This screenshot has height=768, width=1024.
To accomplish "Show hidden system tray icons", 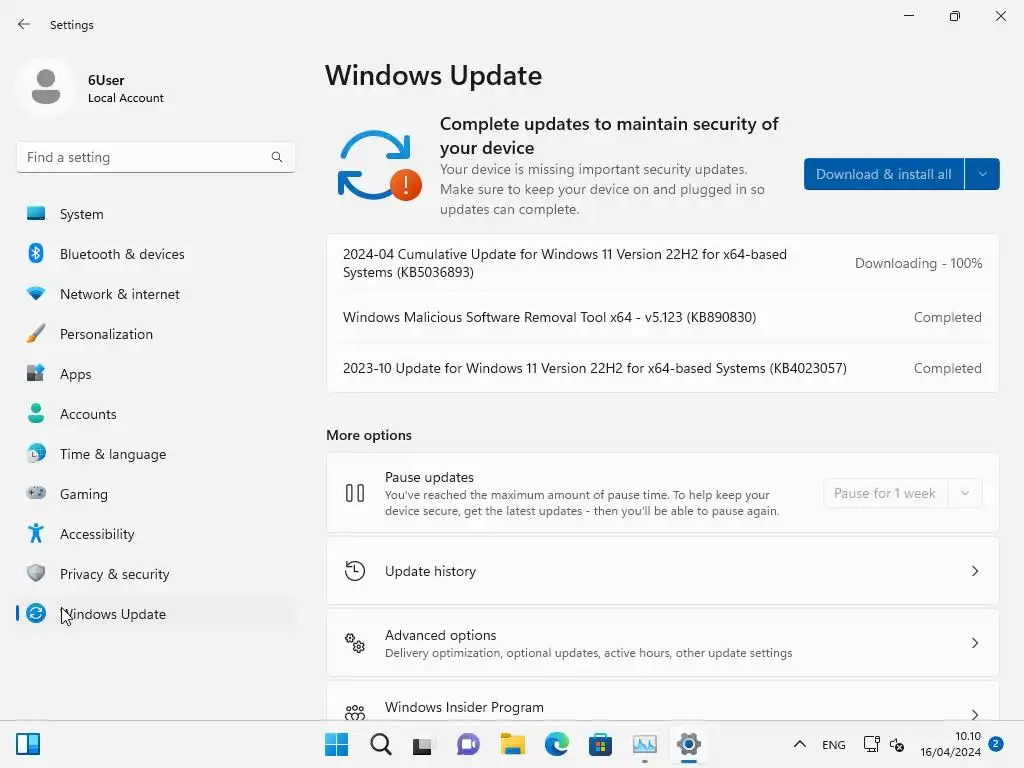I will (800, 744).
